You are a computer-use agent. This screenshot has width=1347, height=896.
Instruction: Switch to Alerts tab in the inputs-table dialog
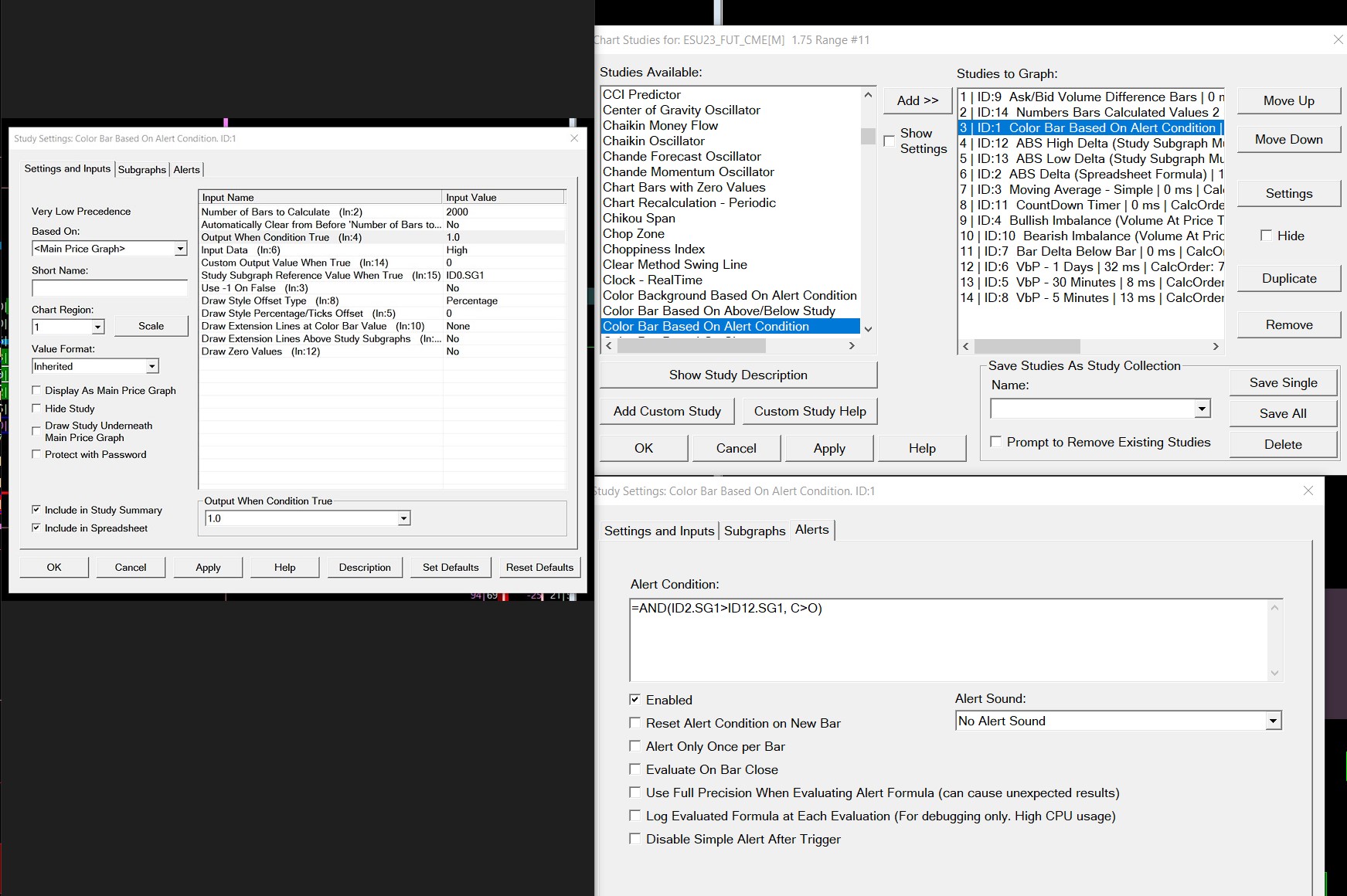coord(186,169)
